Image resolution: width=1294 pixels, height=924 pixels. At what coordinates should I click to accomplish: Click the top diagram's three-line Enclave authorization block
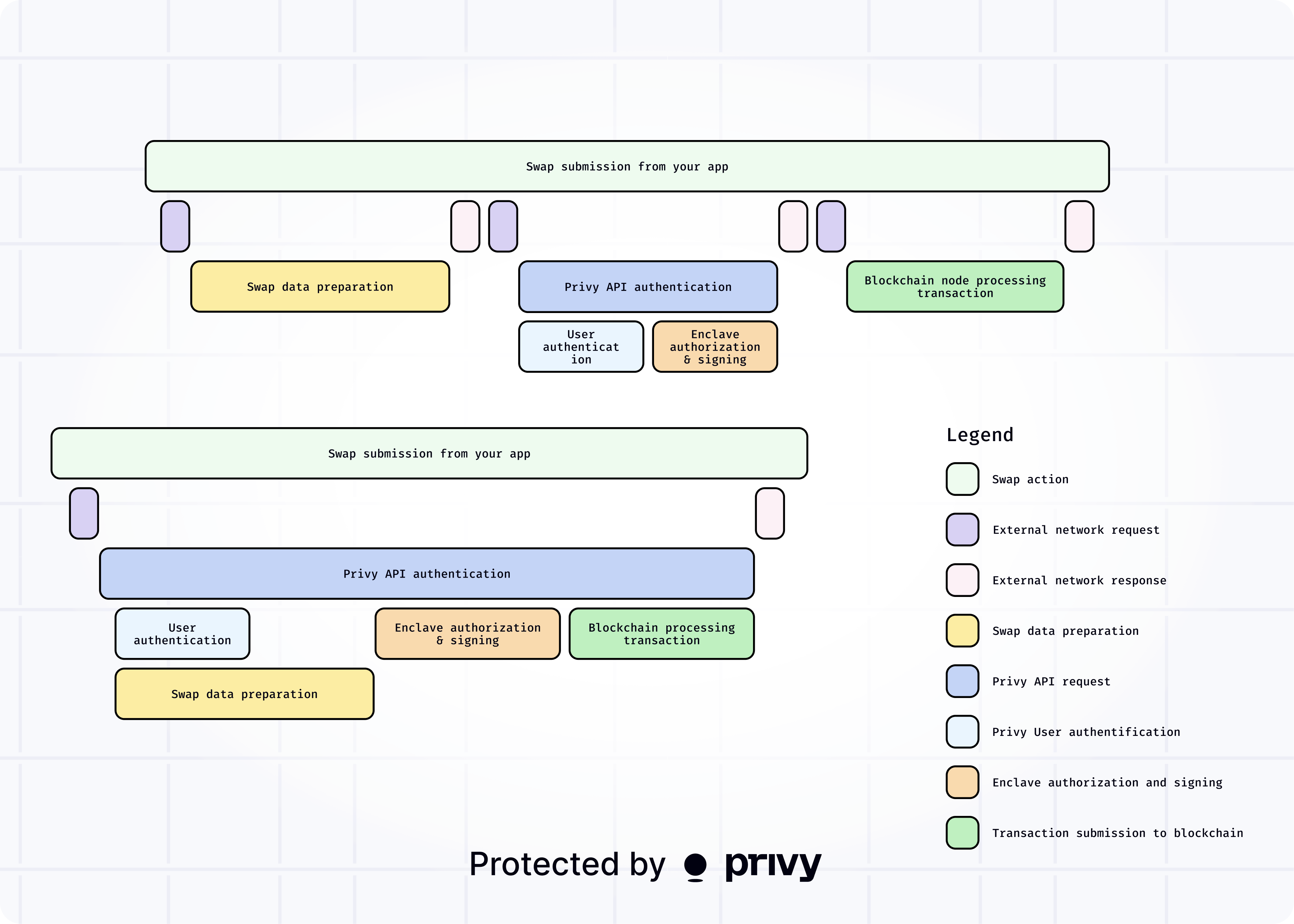coord(715,346)
